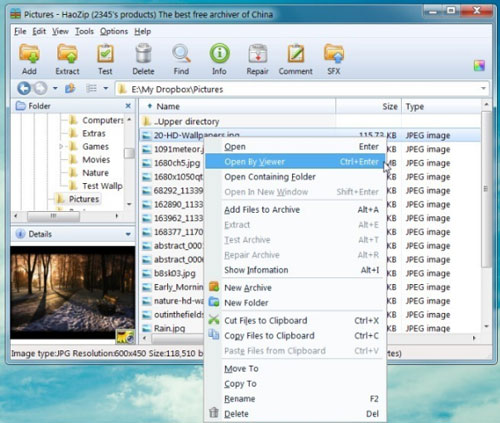500x423 pixels.
Task: Choose Show Infomation in context menu
Action: click(295, 270)
